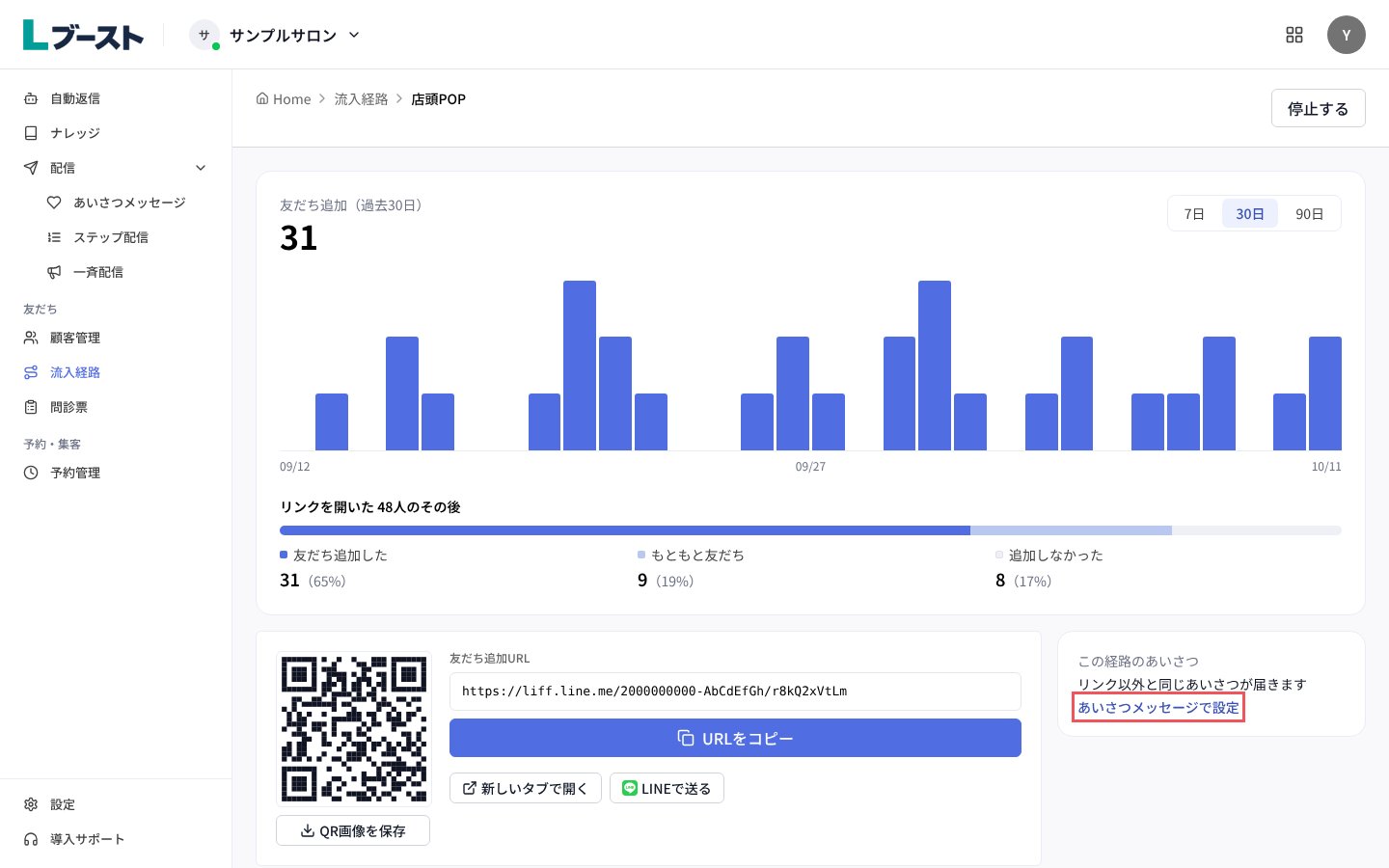1389x868 pixels.
Task: Expand the サンプルサロン account switcher
Action: pos(276,35)
